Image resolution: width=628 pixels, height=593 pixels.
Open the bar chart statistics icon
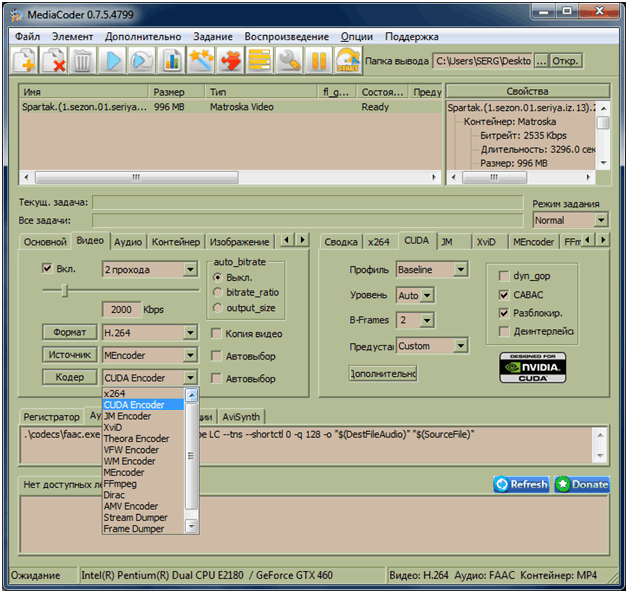click(172, 61)
